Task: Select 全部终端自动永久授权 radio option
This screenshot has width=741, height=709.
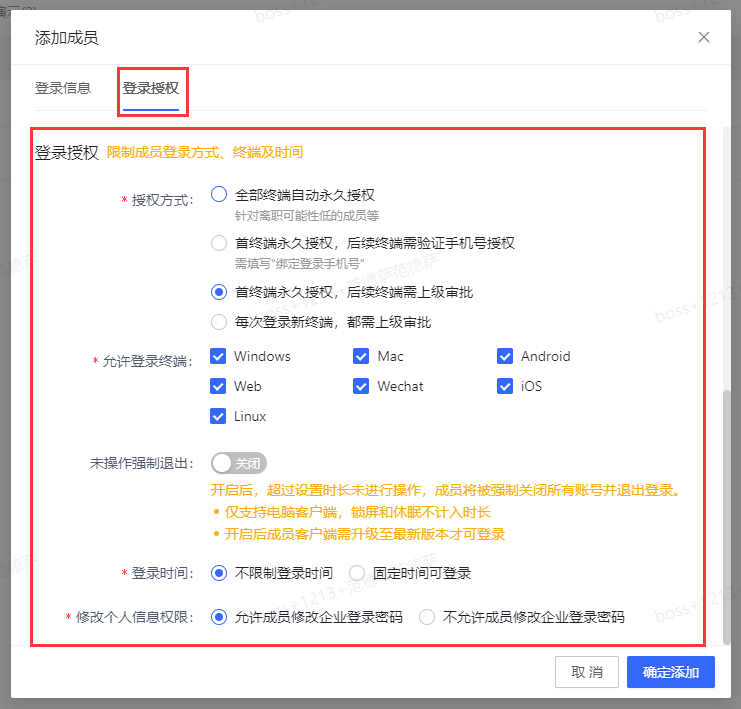Action: pos(219,194)
